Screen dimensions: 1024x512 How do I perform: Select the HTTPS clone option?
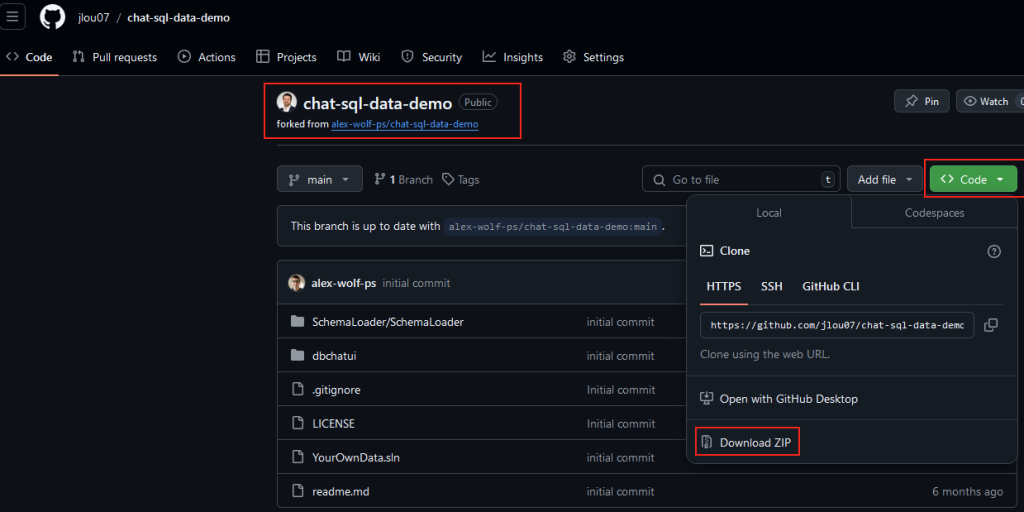724,286
